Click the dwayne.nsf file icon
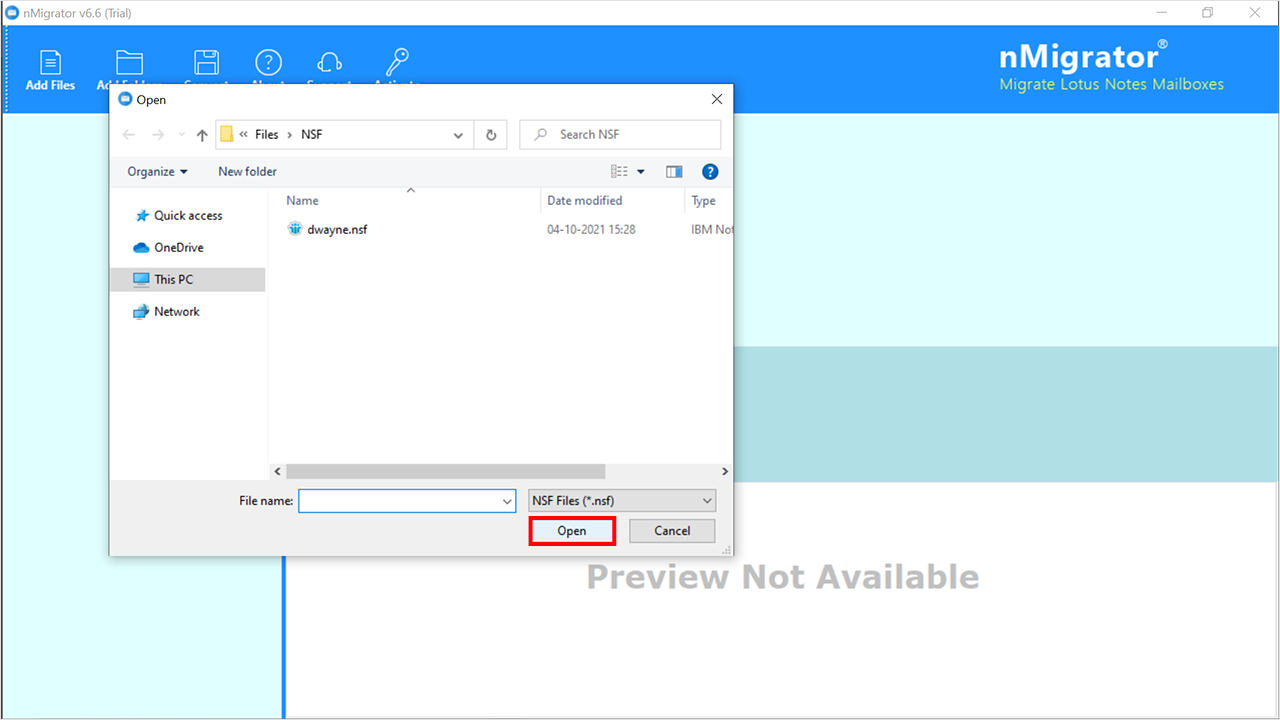 tap(295, 228)
